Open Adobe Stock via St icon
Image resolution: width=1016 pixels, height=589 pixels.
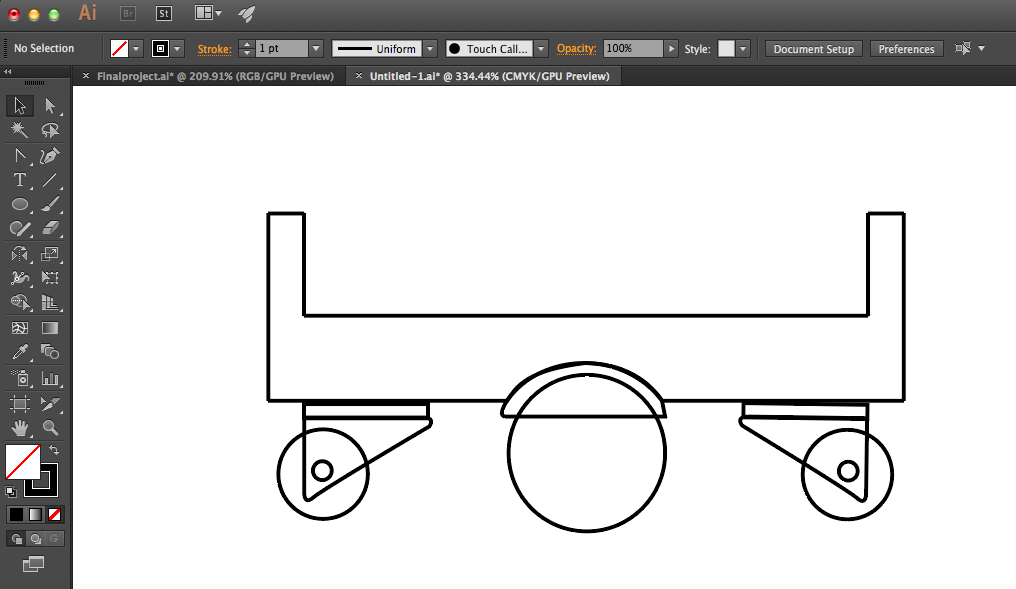164,13
